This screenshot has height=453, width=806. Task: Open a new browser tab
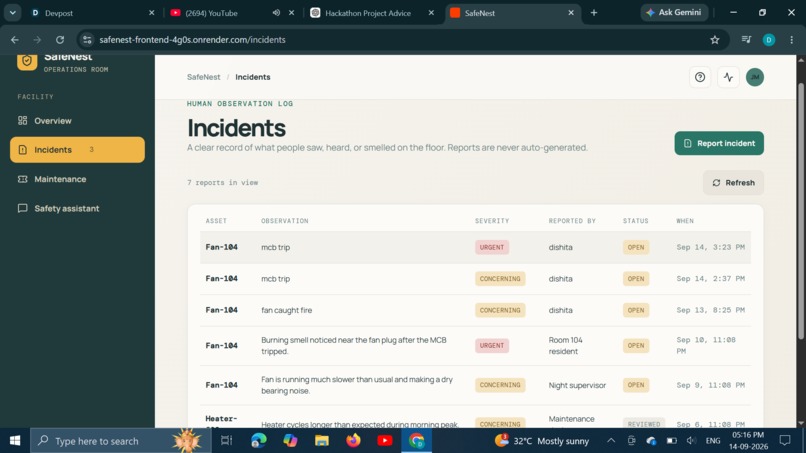(594, 13)
